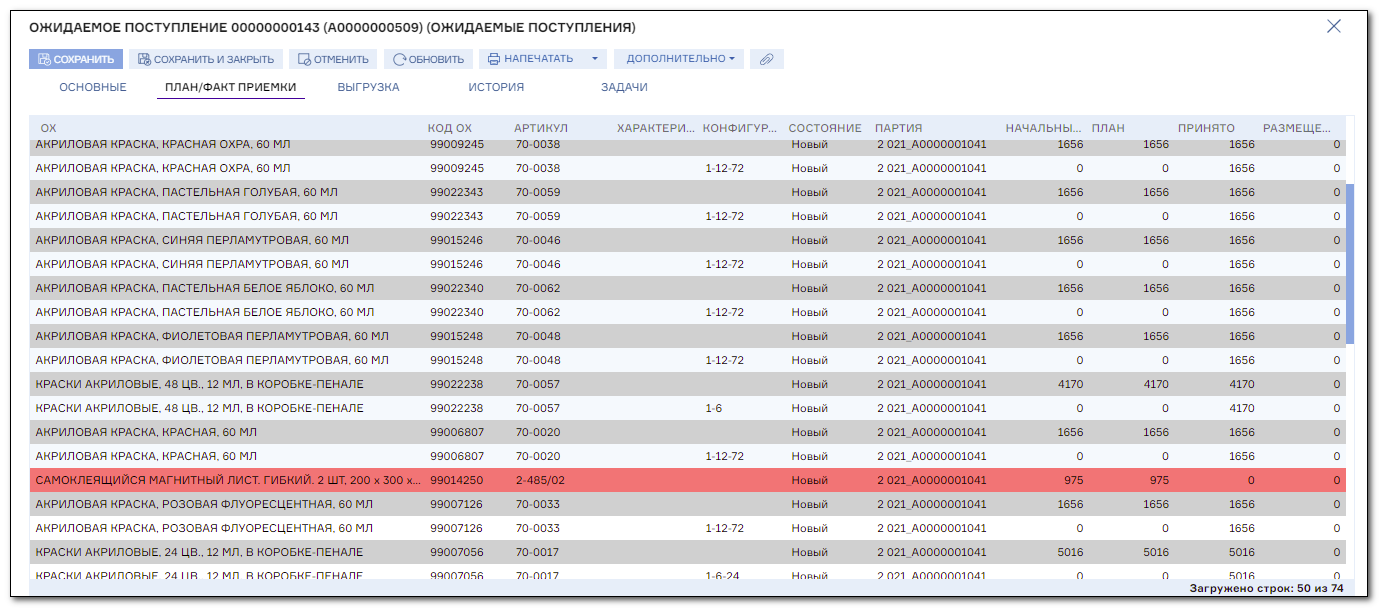Select the red Самоклеящийся магнитный лист row name
Viewport: 1379px width, 608px height.
click(x=229, y=480)
